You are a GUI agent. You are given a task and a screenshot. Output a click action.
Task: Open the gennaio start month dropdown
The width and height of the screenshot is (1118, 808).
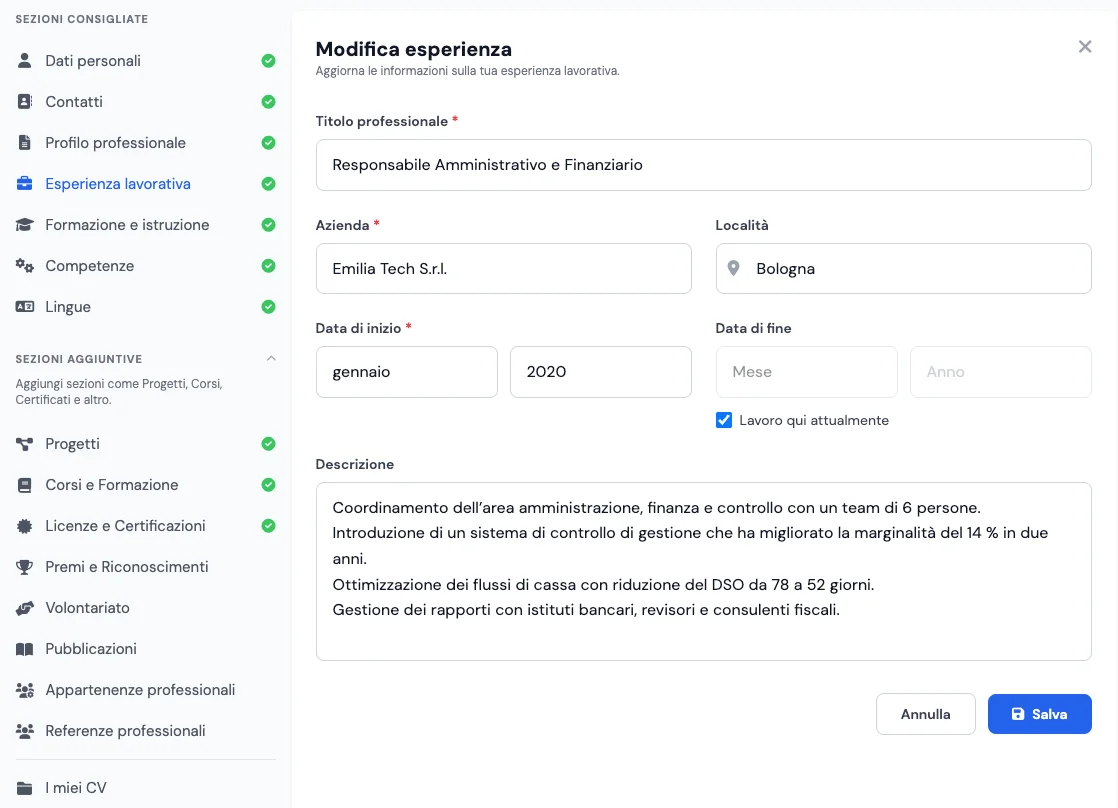[x=406, y=372]
